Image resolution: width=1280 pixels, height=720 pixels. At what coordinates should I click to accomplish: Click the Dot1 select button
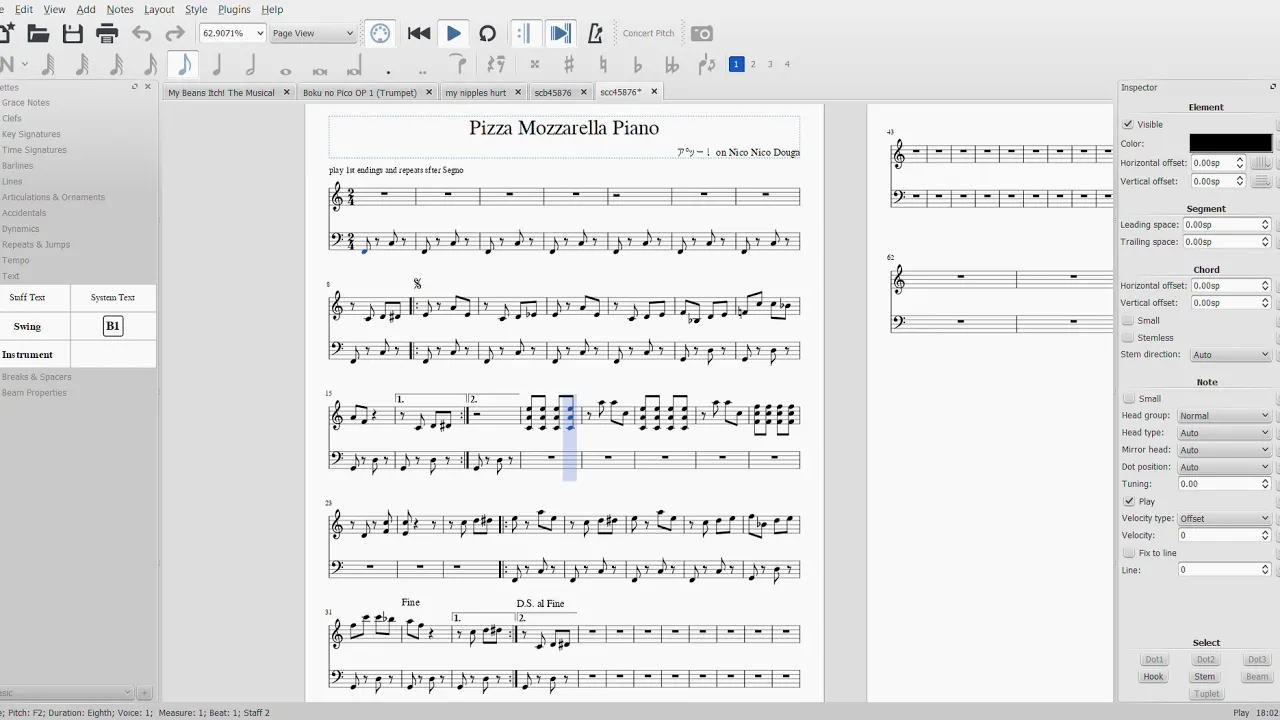tap(1155, 660)
